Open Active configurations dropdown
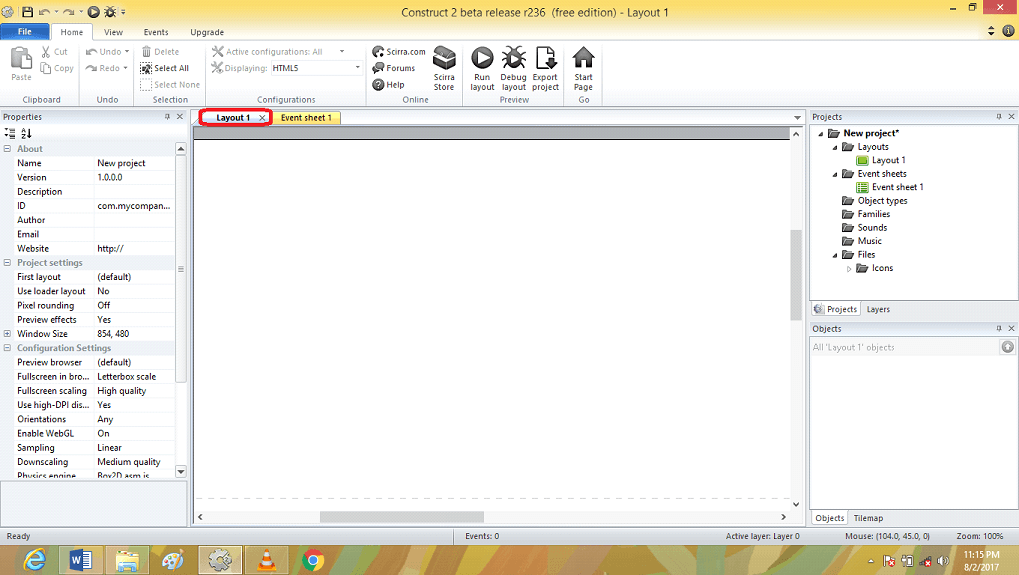The height and width of the screenshot is (575, 1019). pyautogui.click(x=342, y=51)
